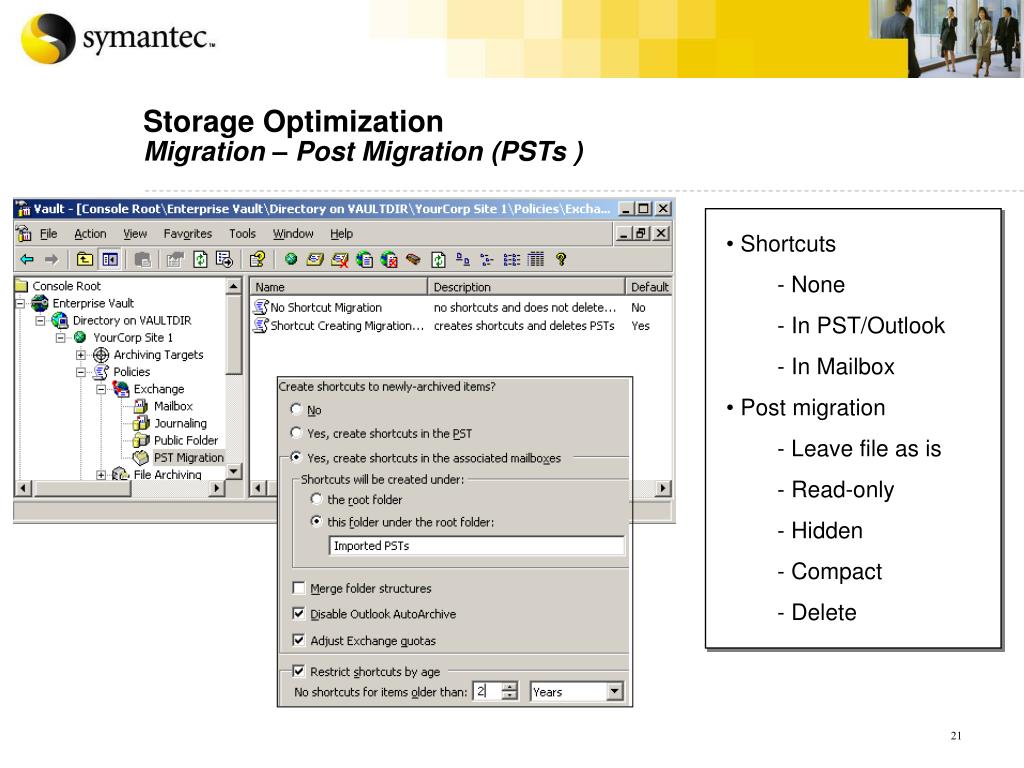
Task: Open the Help menu
Action: click(x=341, y=234)
